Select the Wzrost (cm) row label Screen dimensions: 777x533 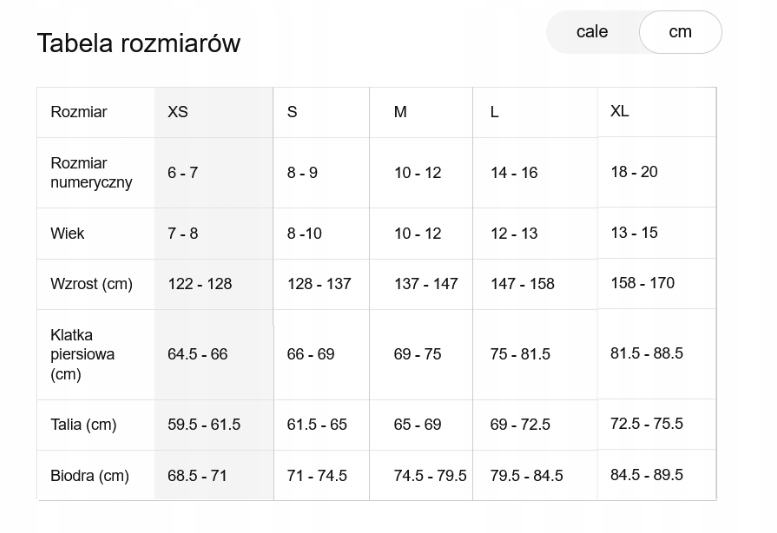click(x=91, y=284)
